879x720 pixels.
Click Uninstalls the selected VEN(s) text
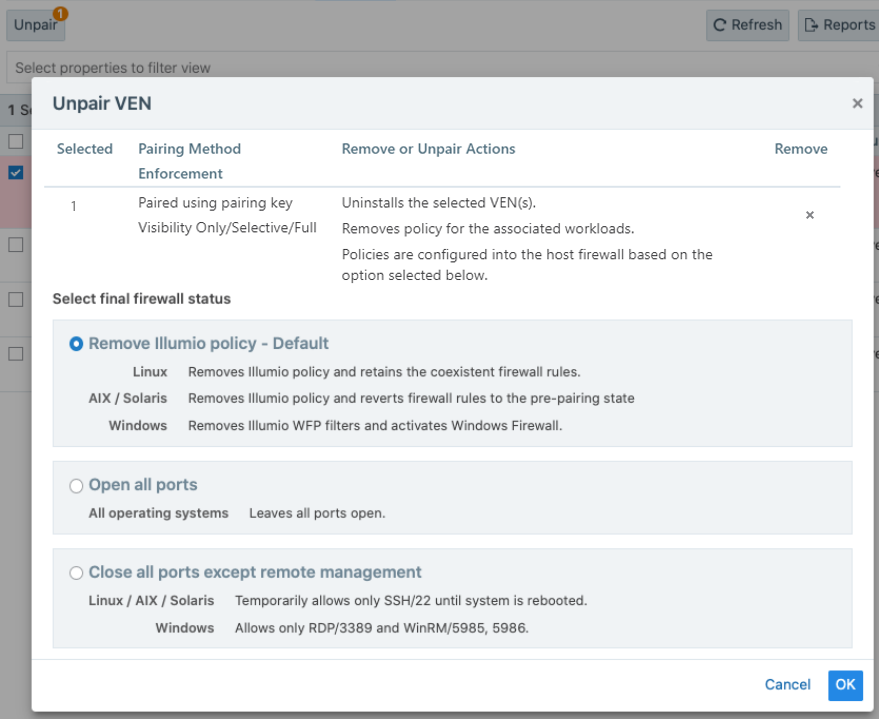pos(439,203)
